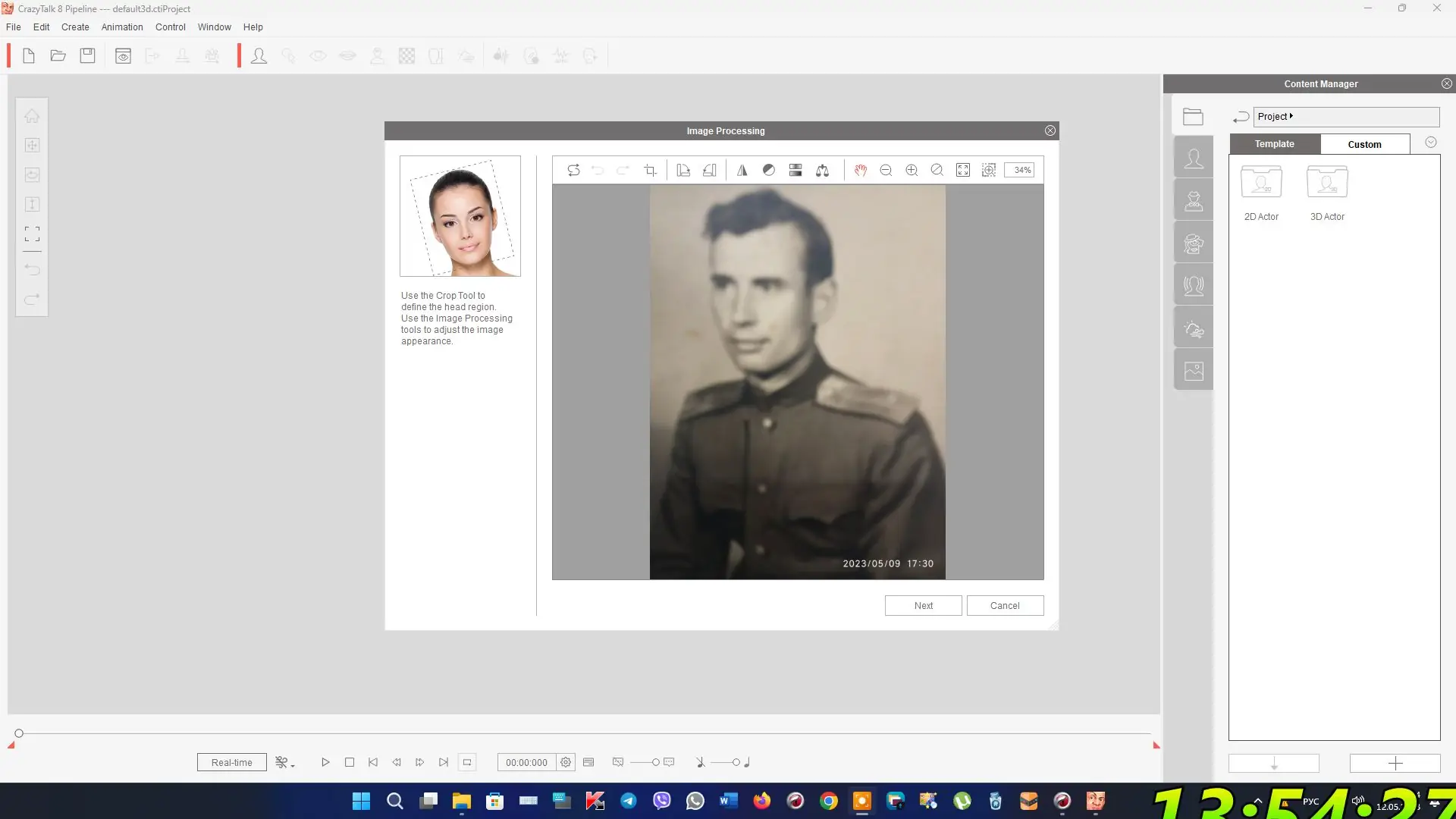Click the timeline playhead slider handle
The image size is (1456, 819).
(19, 733)
